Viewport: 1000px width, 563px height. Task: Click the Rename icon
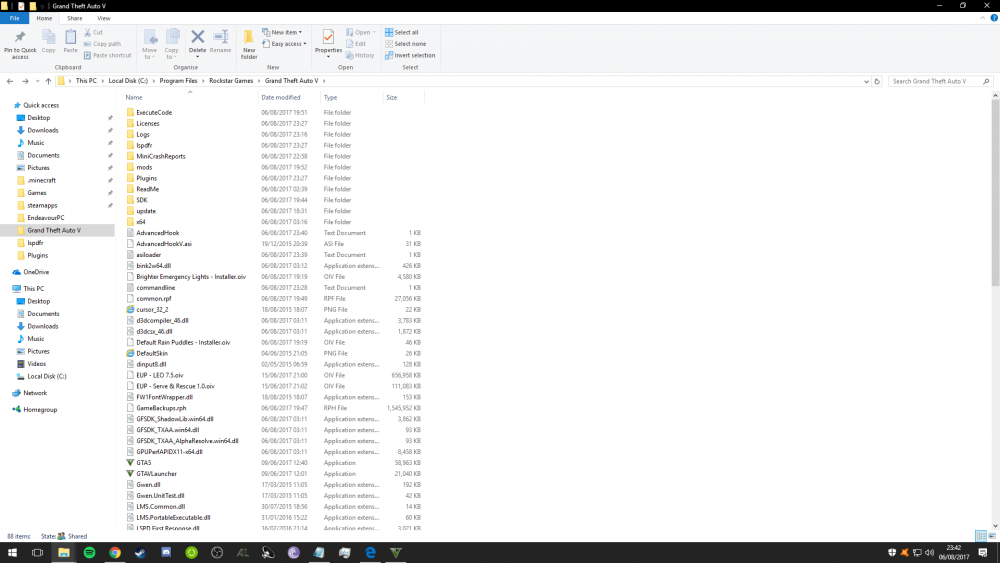pyautogui.click(x=221, y=41)
